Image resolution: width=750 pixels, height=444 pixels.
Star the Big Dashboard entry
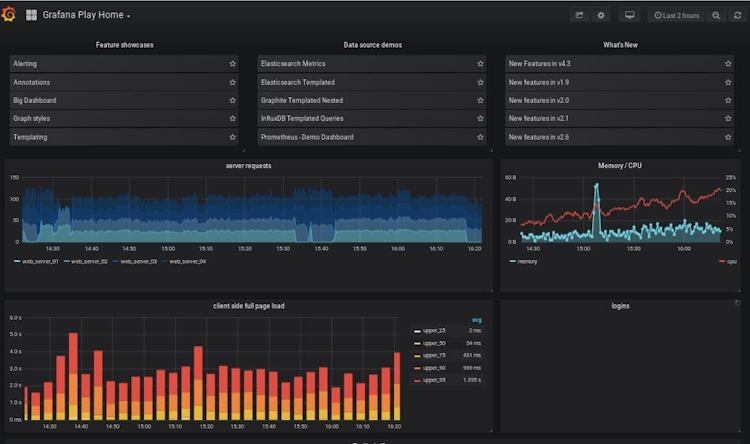[232, 100]
